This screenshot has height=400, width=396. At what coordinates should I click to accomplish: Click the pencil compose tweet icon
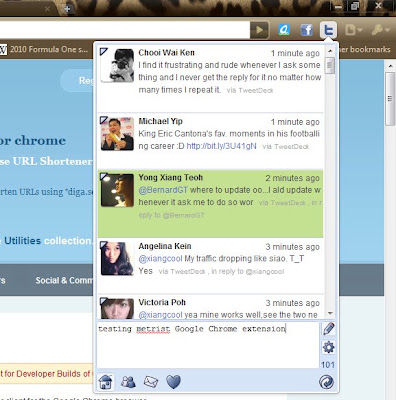coord(328,329)
